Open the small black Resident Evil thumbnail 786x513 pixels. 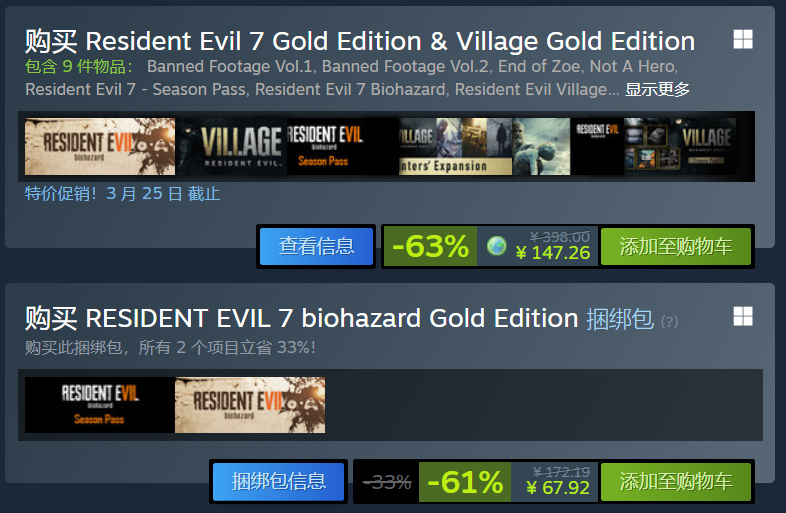[597, 146]
